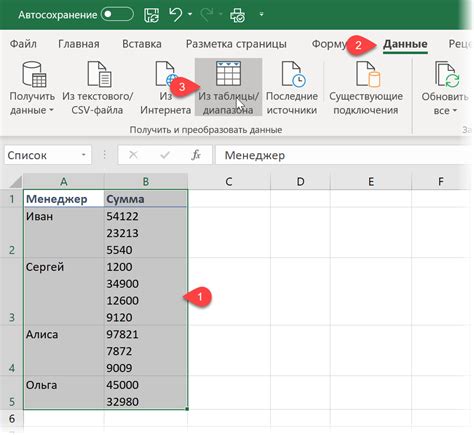
Task: Select column B header
Action: click(146, 182)
